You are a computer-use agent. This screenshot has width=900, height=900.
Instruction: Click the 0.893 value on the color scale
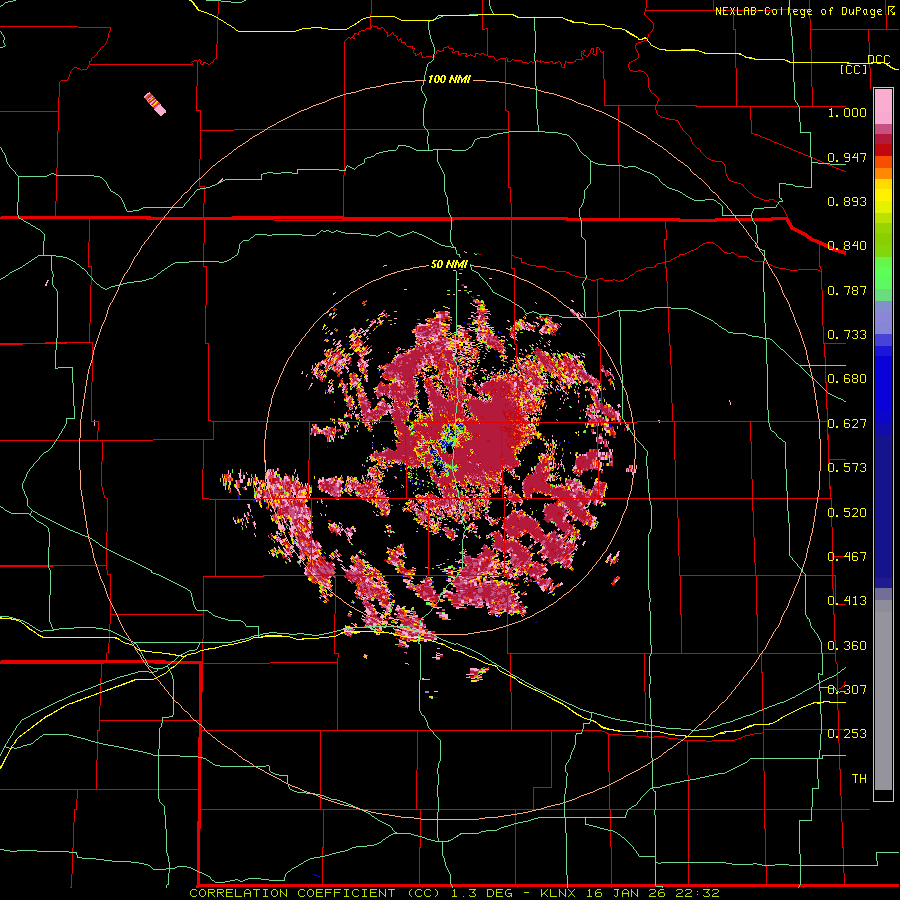click(847, 201)
